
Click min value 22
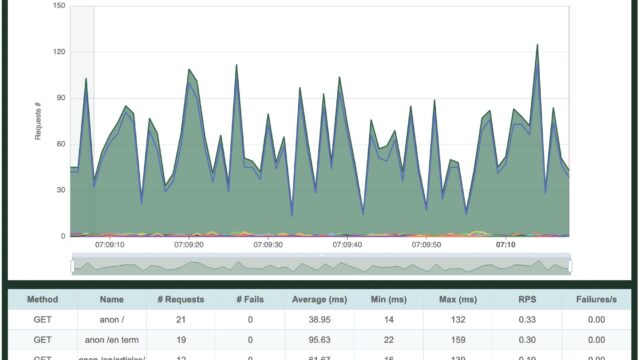click(389, 340)
